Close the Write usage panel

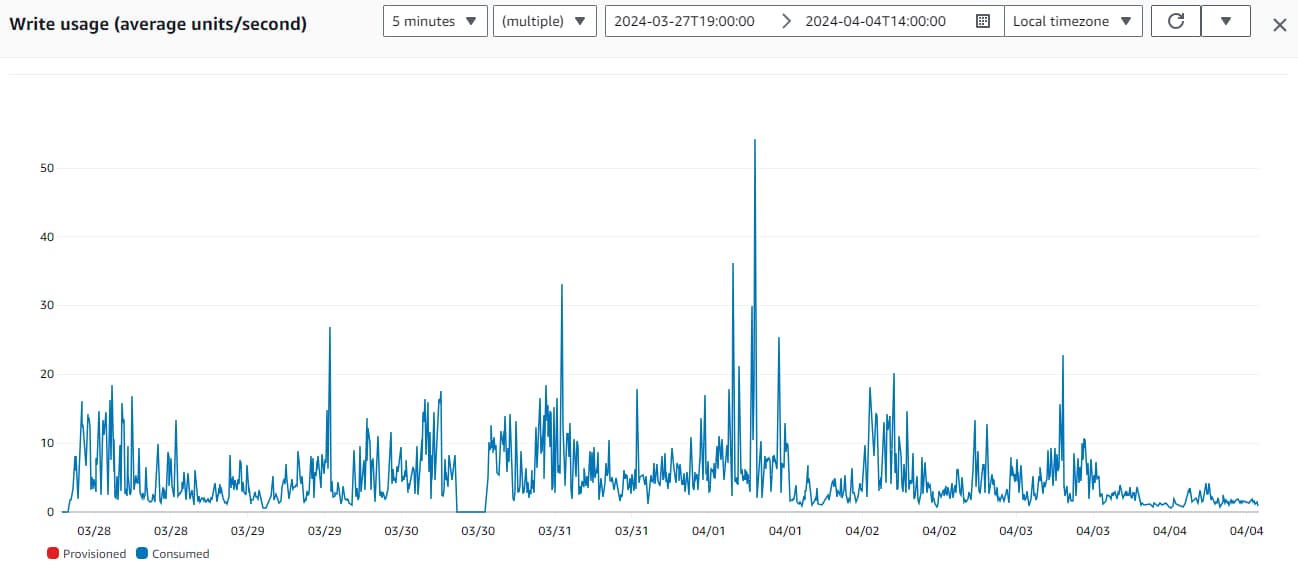[1279, 25]
